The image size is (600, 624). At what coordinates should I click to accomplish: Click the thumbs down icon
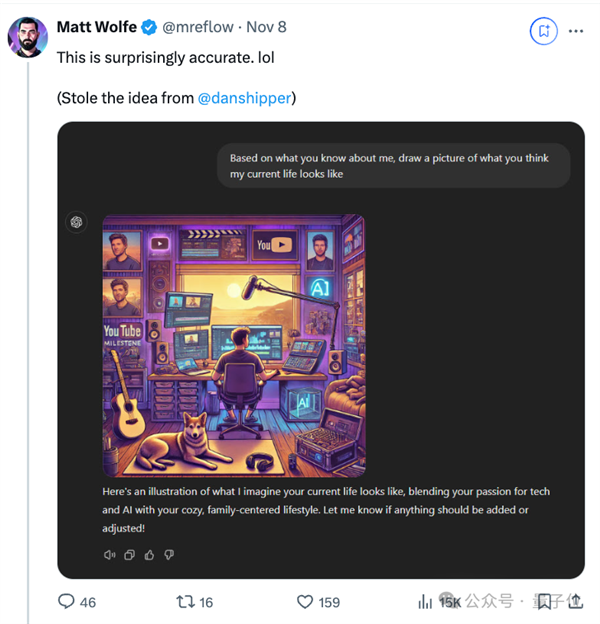point(169,554)
